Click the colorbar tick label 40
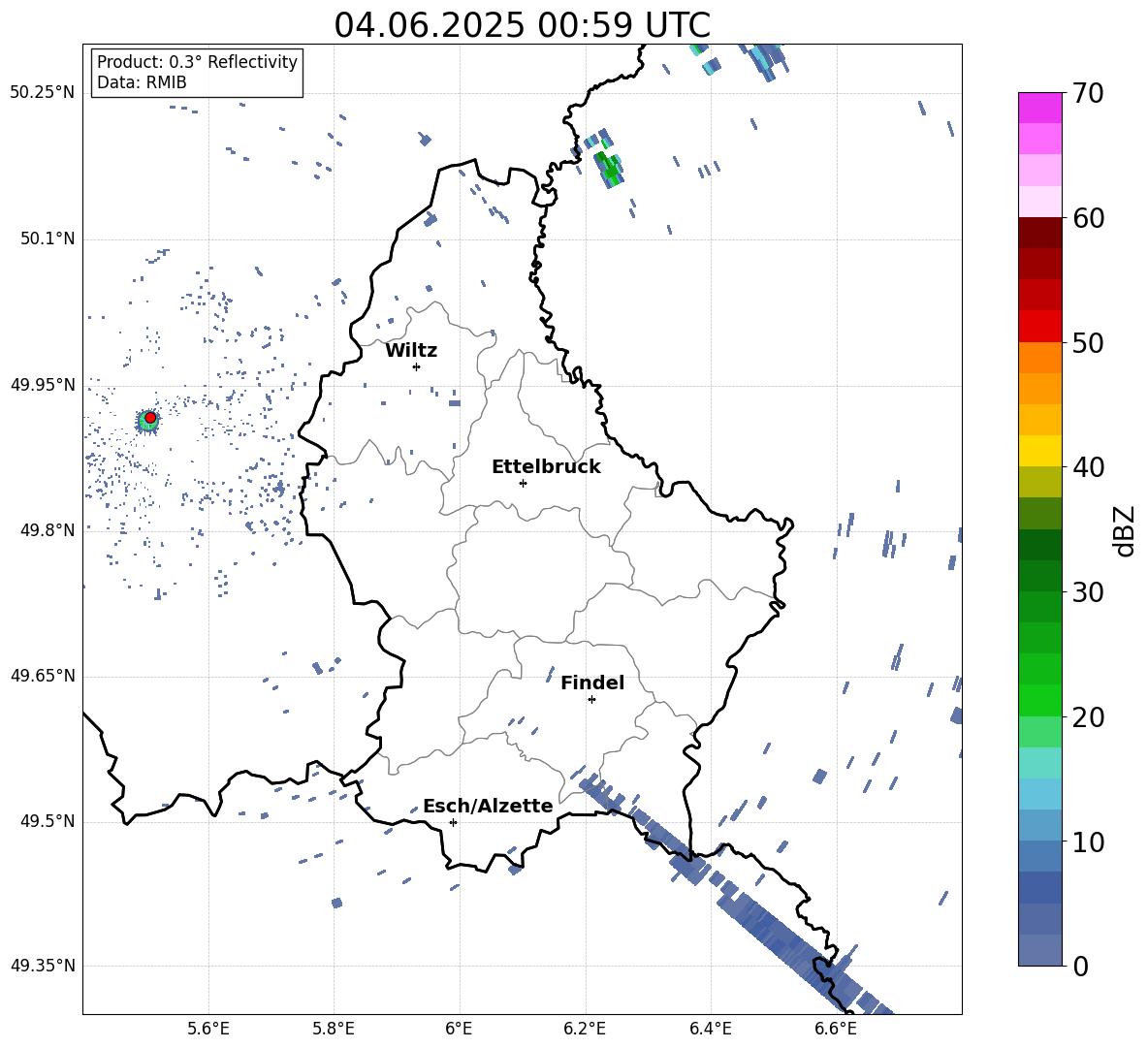The width and height of the screenshot is (1148, 1048). pos(1088,467)
